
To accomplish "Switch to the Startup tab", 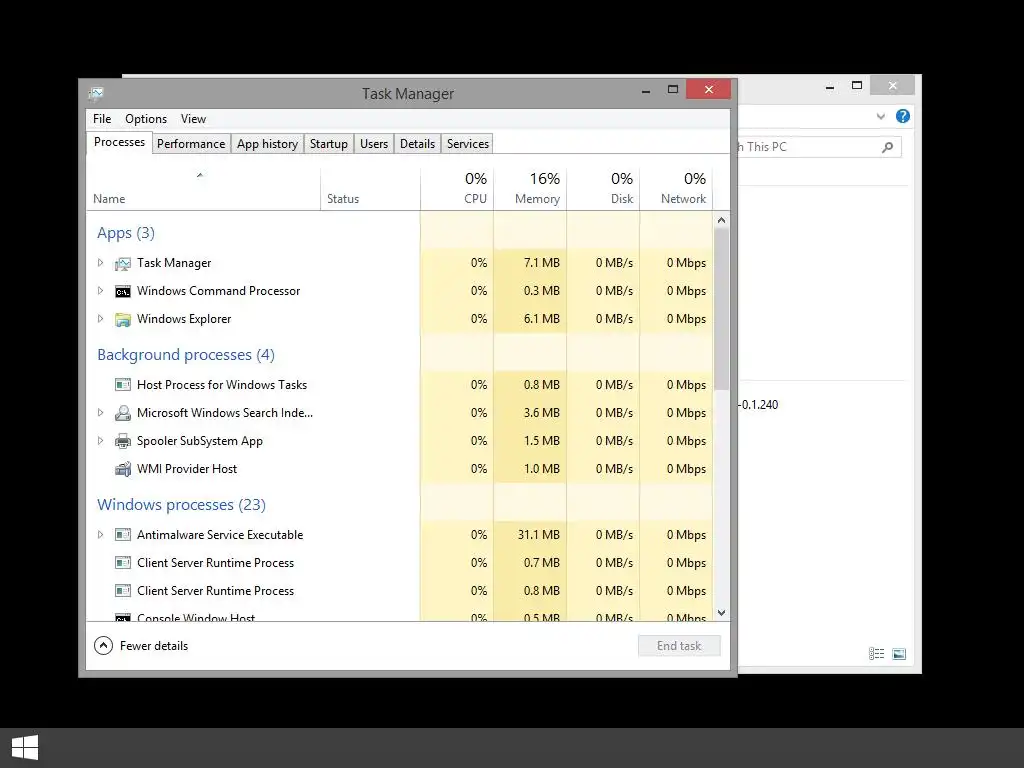I will point(328,144).
